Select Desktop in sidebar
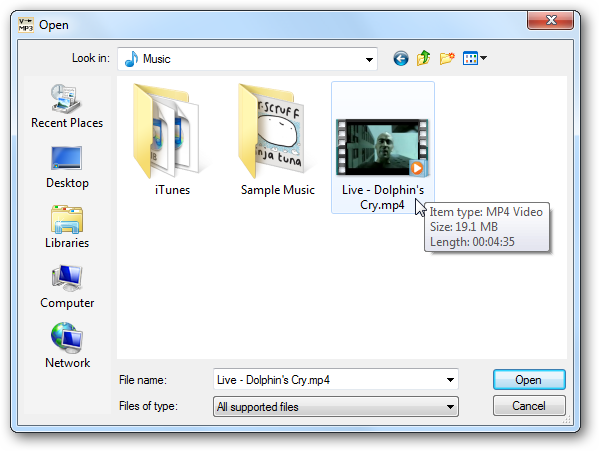 [x=67, y=167]
